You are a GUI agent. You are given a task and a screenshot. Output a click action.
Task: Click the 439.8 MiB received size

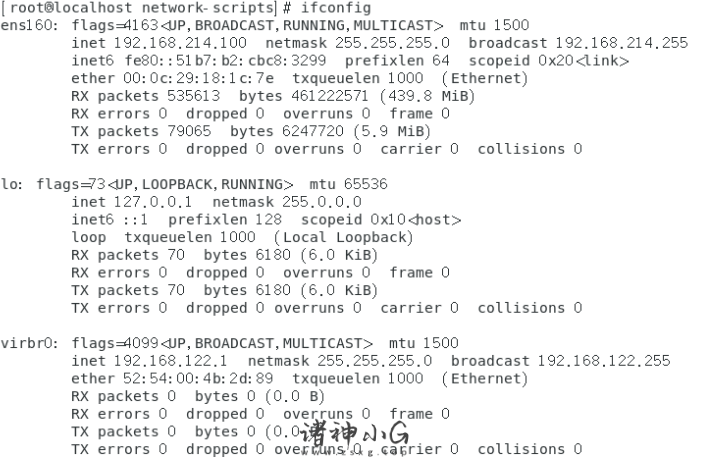[x=427, y=96]
